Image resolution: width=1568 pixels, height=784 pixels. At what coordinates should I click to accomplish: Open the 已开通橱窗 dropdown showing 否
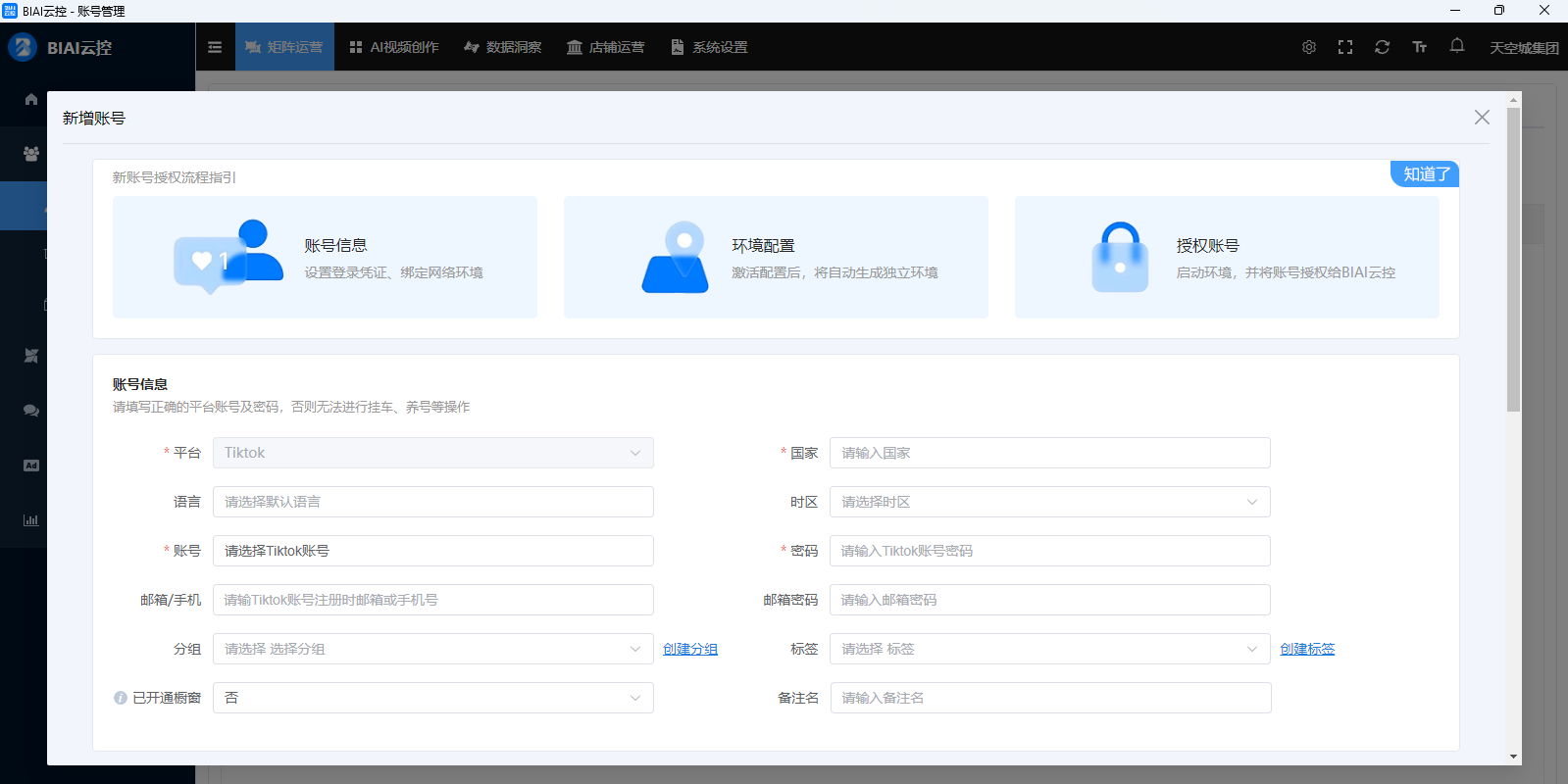pyautogui.click(x=432, y=698)
